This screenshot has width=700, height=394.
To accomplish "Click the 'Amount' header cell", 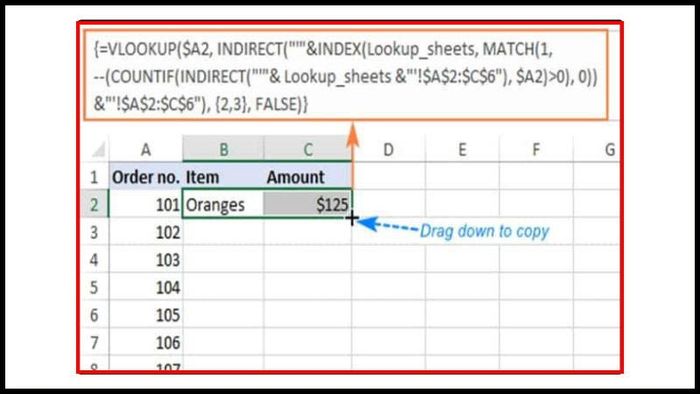I will (x=308, y=177).
